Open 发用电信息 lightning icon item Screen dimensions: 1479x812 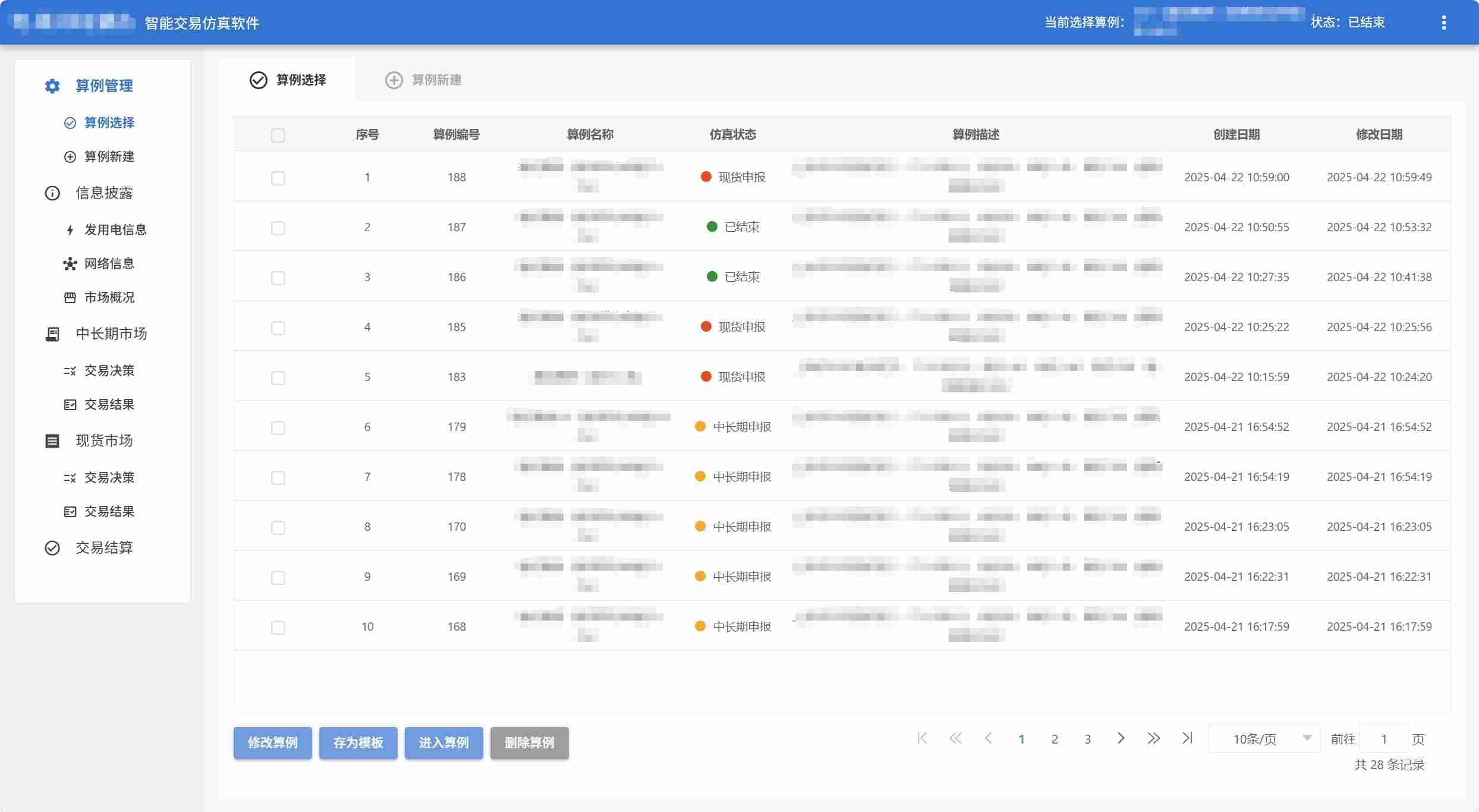click(70, 230)
